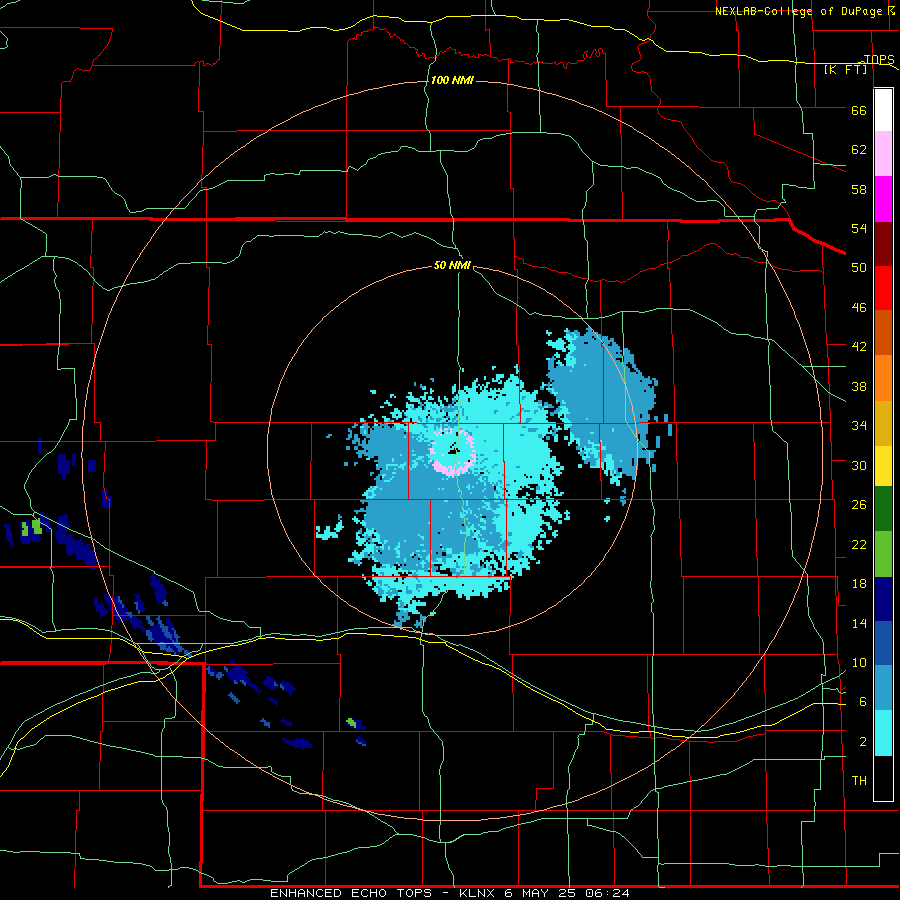Click the legend value '30'
The width and height of the screenshot is (900, 900).
pyautogui.click(x=859, y=465)
